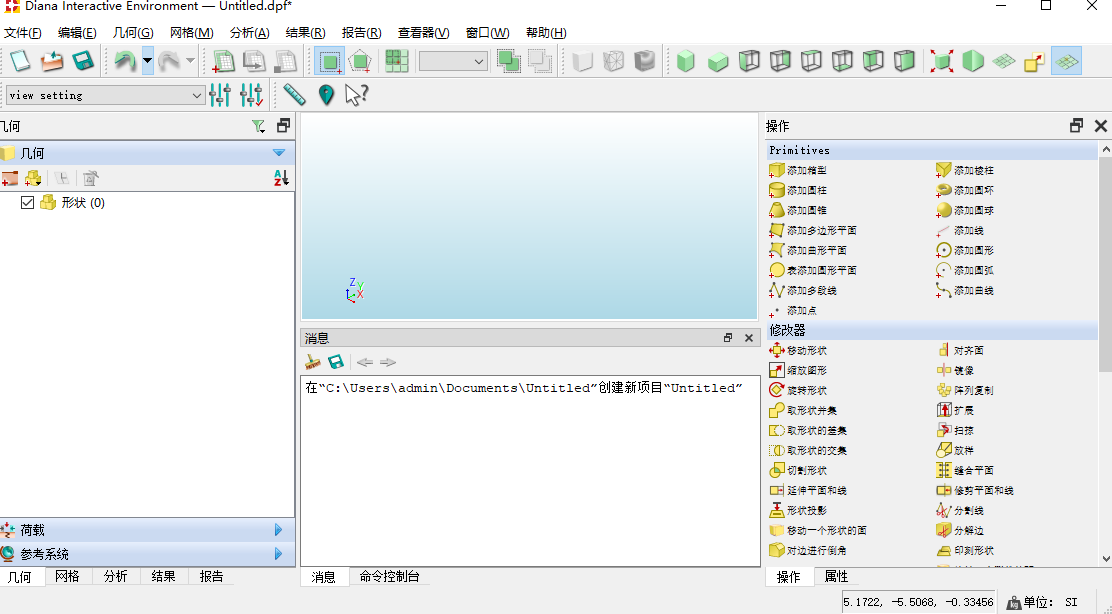The height and width of the screenshot is (614, 1112).
Task: Click 取形状并集 modifier
Action: pos(804,411)
